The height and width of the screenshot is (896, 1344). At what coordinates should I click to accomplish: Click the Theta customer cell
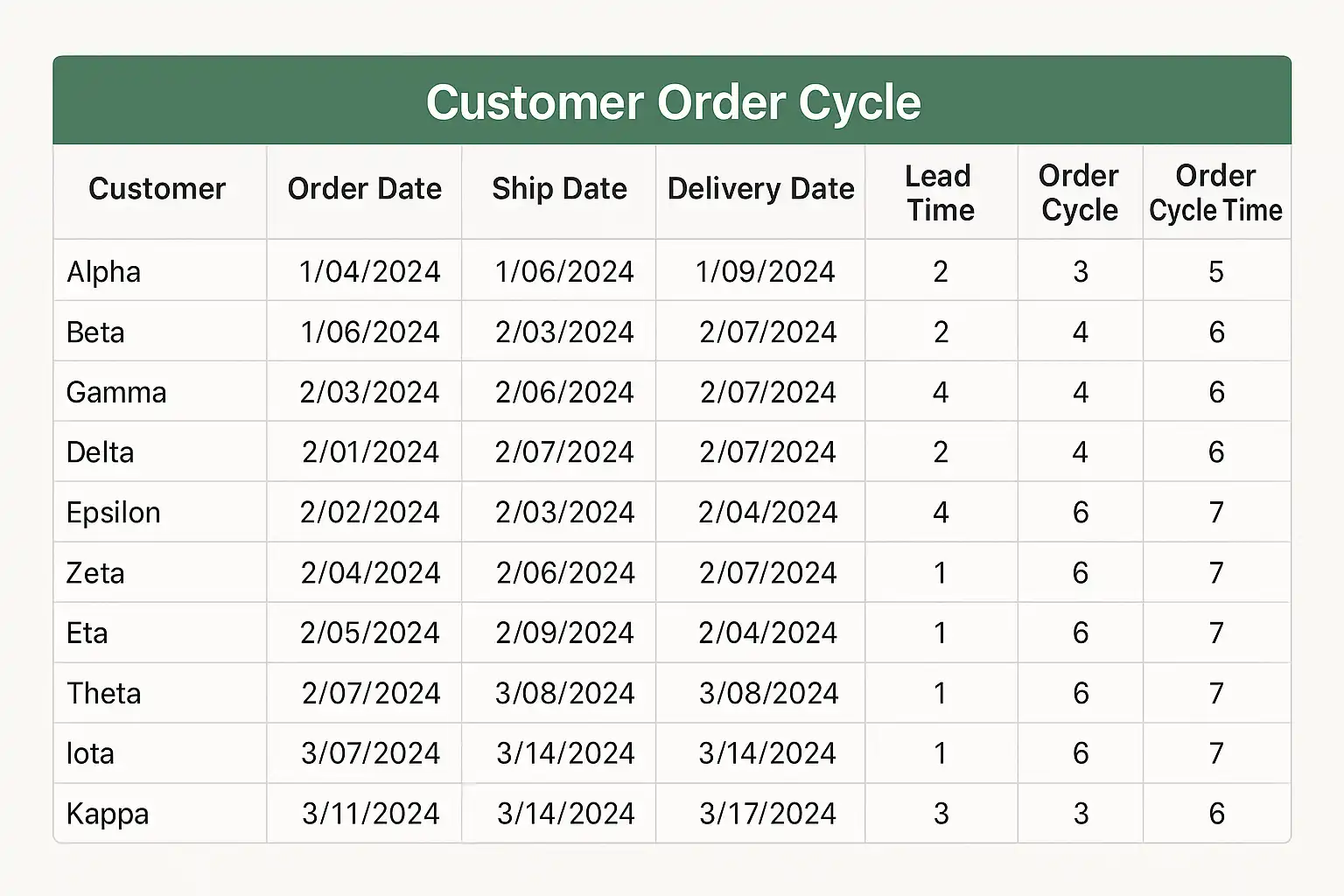(x=103, y=694)
